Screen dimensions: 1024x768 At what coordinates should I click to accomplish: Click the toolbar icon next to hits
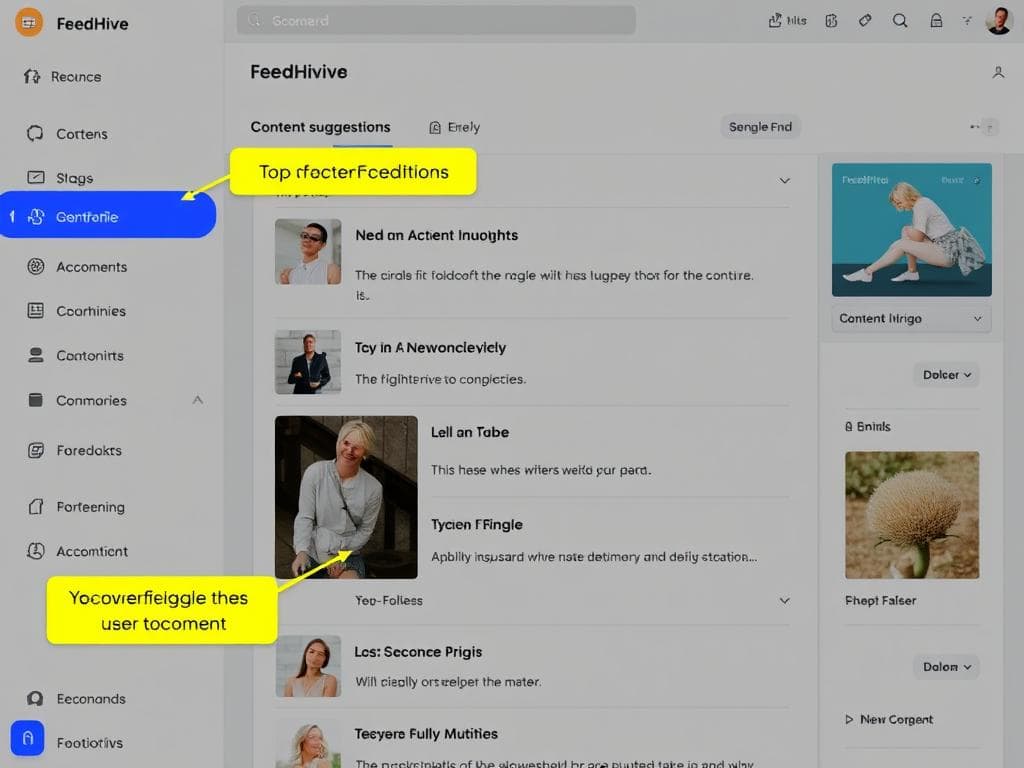click(x=831, y=21)
